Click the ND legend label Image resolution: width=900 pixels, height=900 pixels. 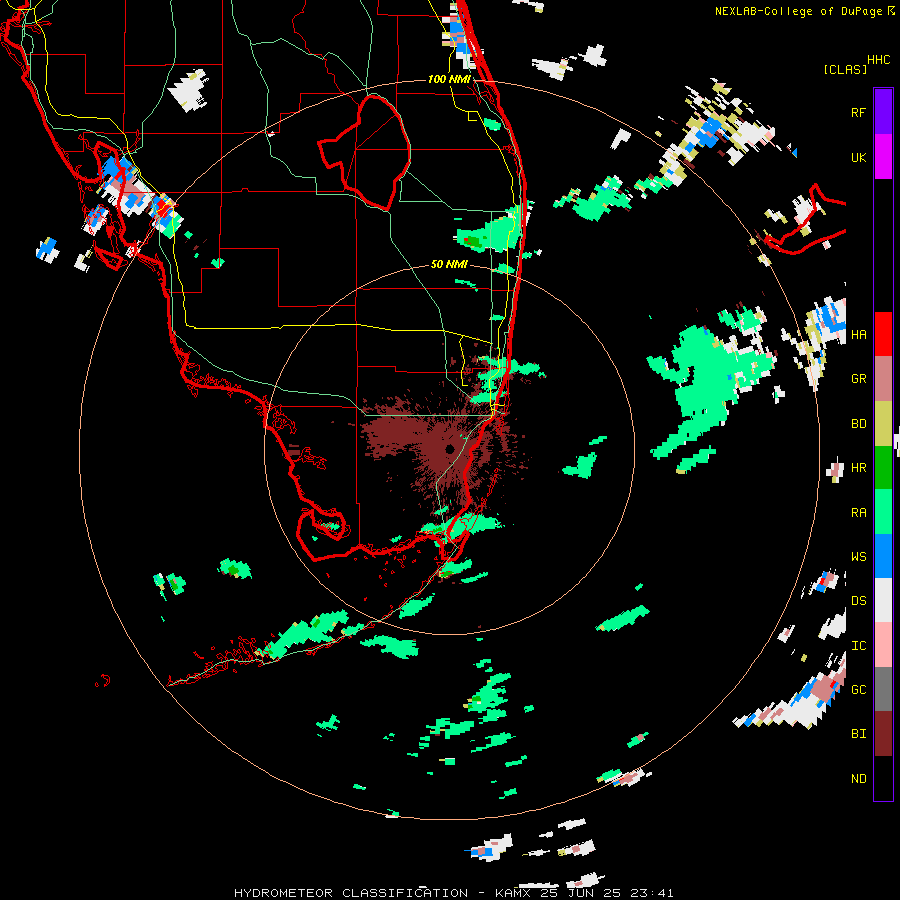coord(858,779)
